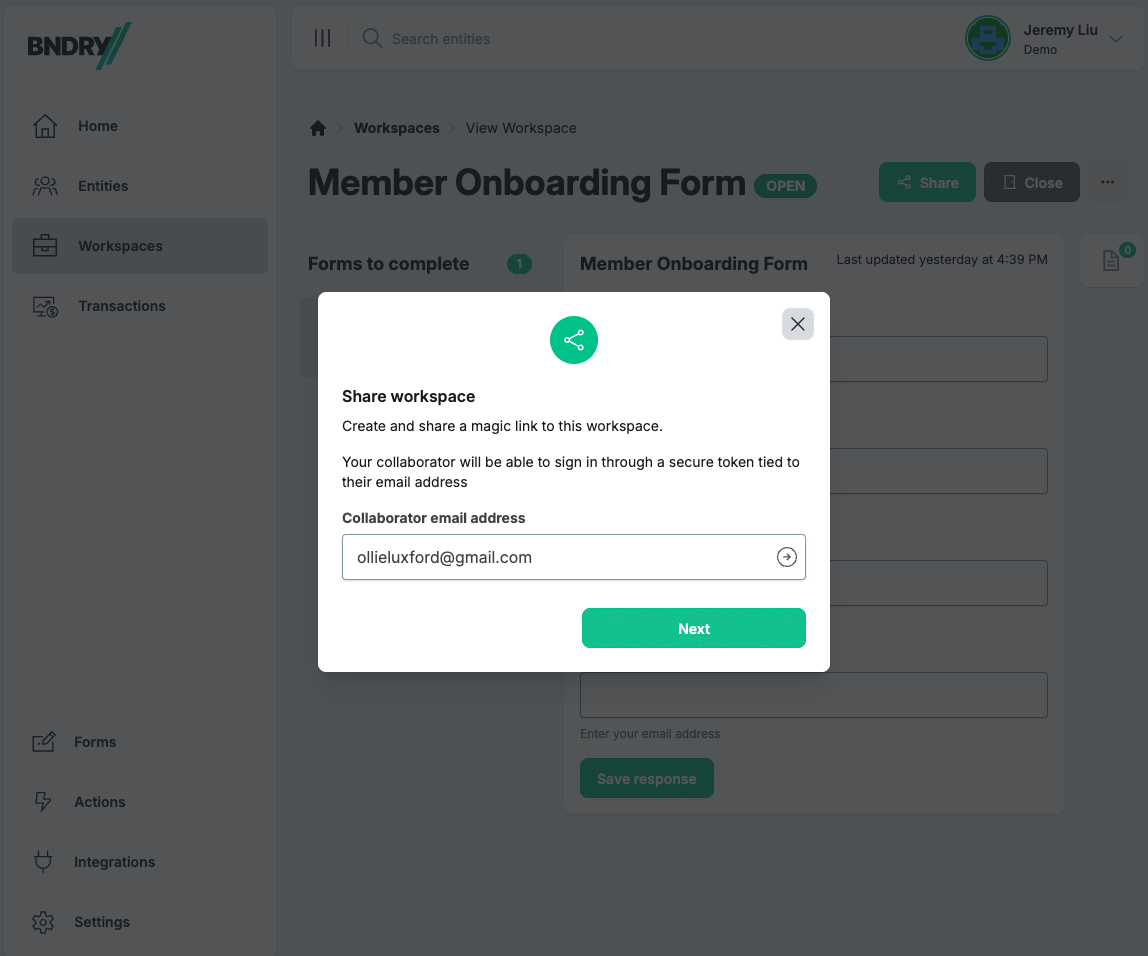
Task: Click the arrow icon in email field
Action: click(787, 558)
